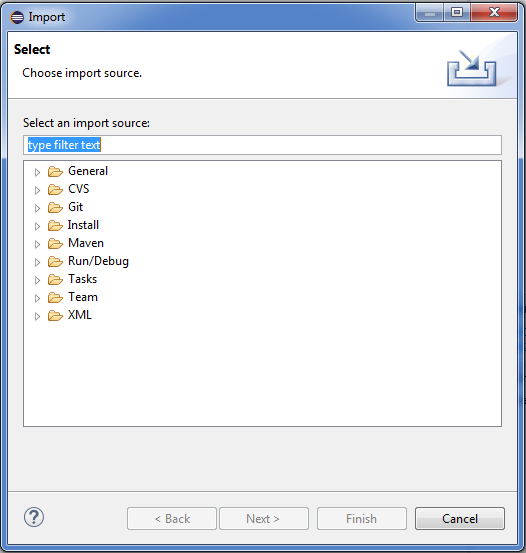Close the Import dialog with X
This screenshot has height=553, width=526.
point(494,13)
